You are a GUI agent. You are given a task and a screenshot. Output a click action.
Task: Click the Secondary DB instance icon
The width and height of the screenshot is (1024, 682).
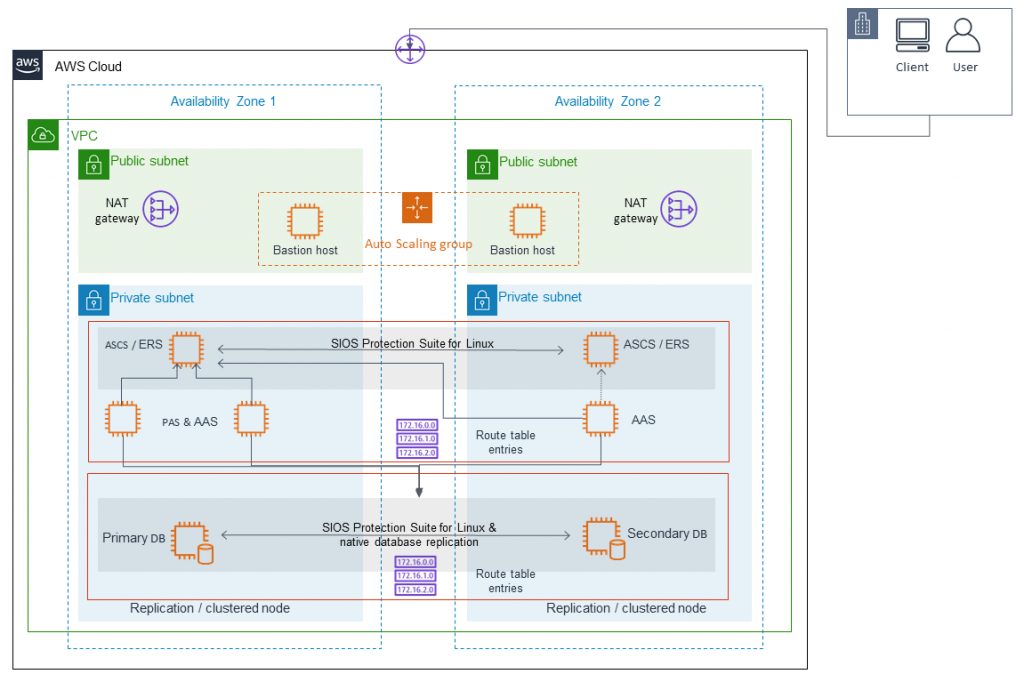(604, 537)
